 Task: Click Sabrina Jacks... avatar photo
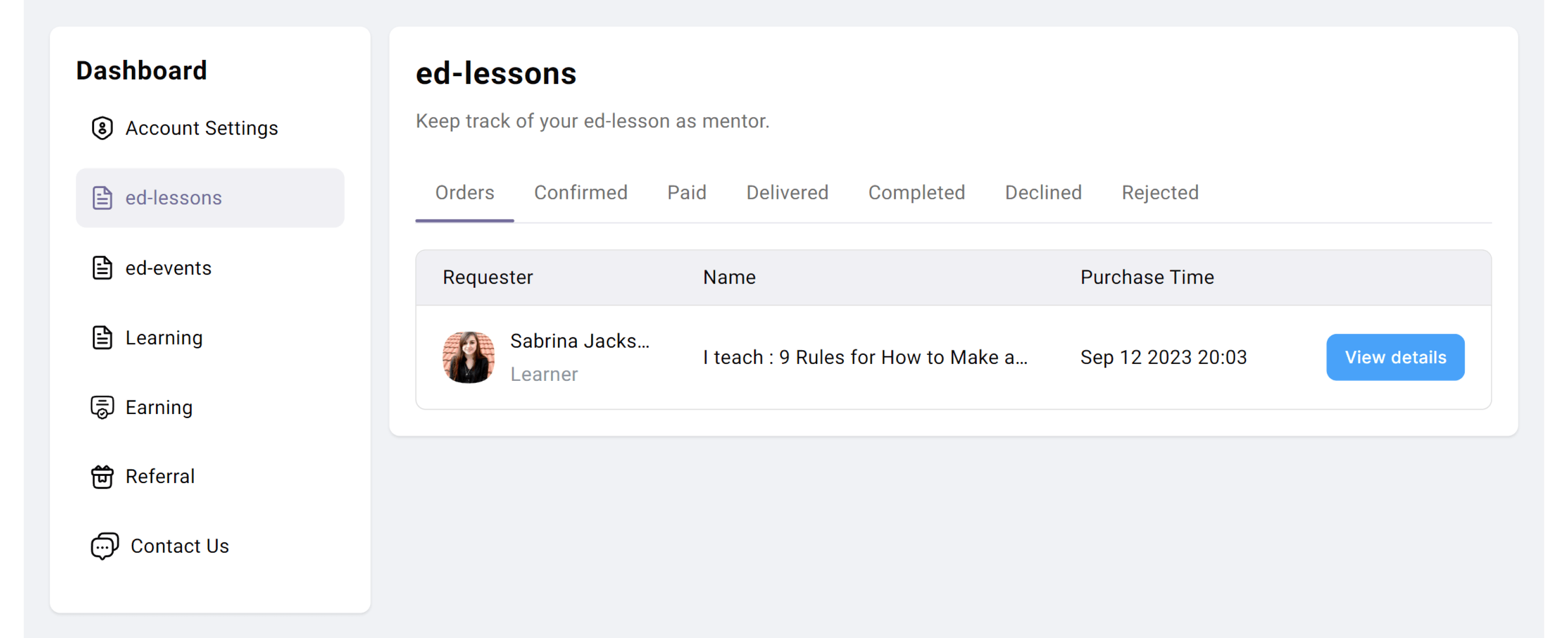pyautogui.click(x=468, y=357)
